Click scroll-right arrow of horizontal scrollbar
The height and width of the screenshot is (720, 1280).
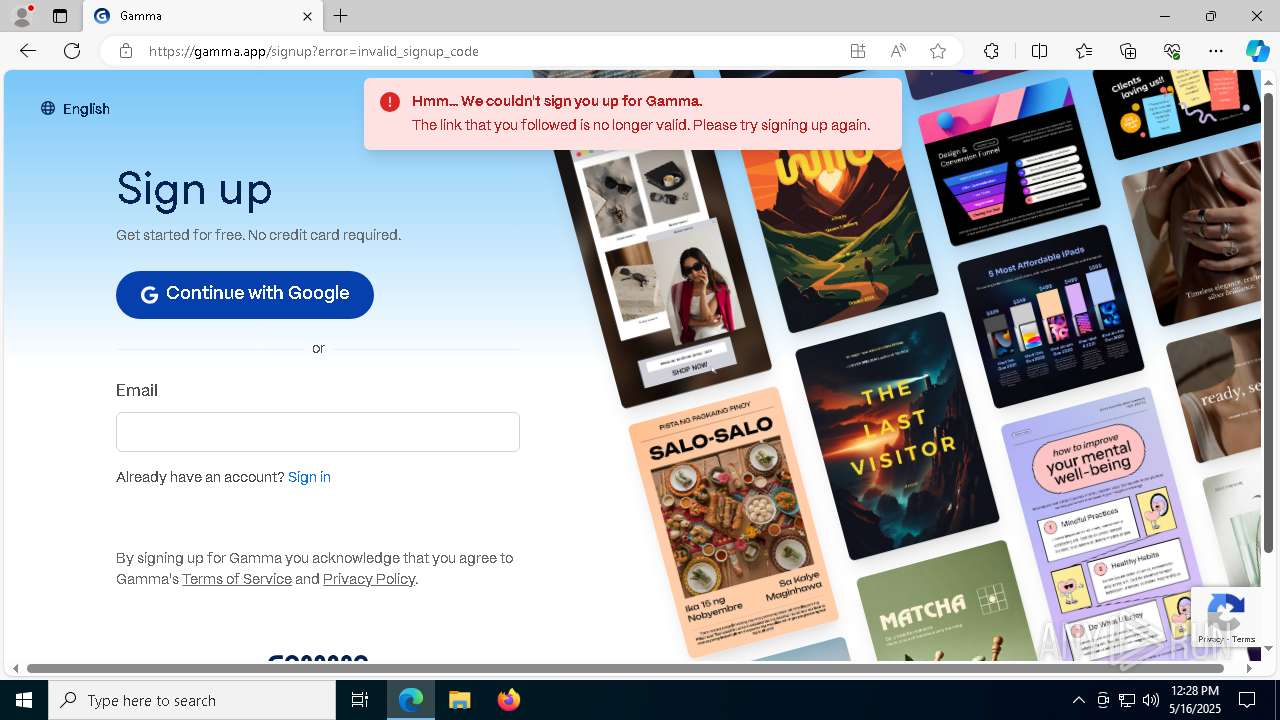tap(1249, 668)
